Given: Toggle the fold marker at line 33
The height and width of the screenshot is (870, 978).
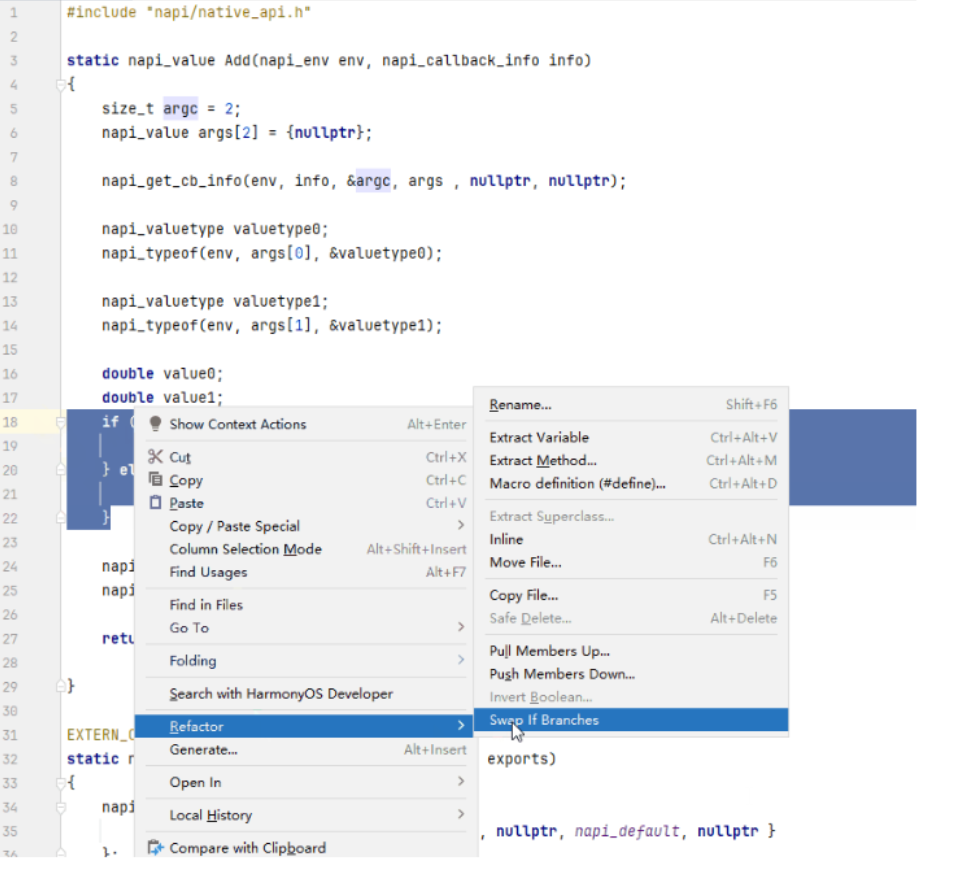Looking at the screenshot, I should pyautogui.click(x=60, y=783).
